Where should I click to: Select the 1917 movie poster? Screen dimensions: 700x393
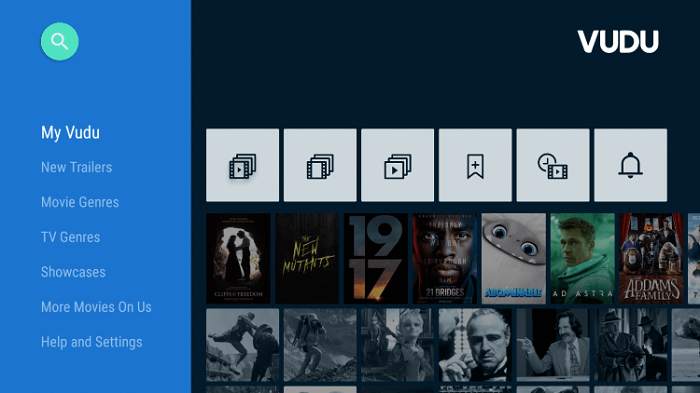click(x=376, y=259)
